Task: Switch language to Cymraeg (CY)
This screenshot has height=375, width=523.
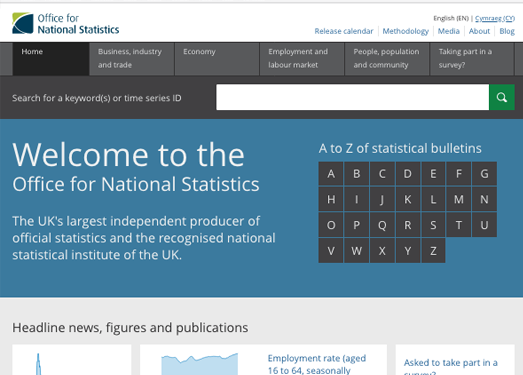Action: (495, 18)
